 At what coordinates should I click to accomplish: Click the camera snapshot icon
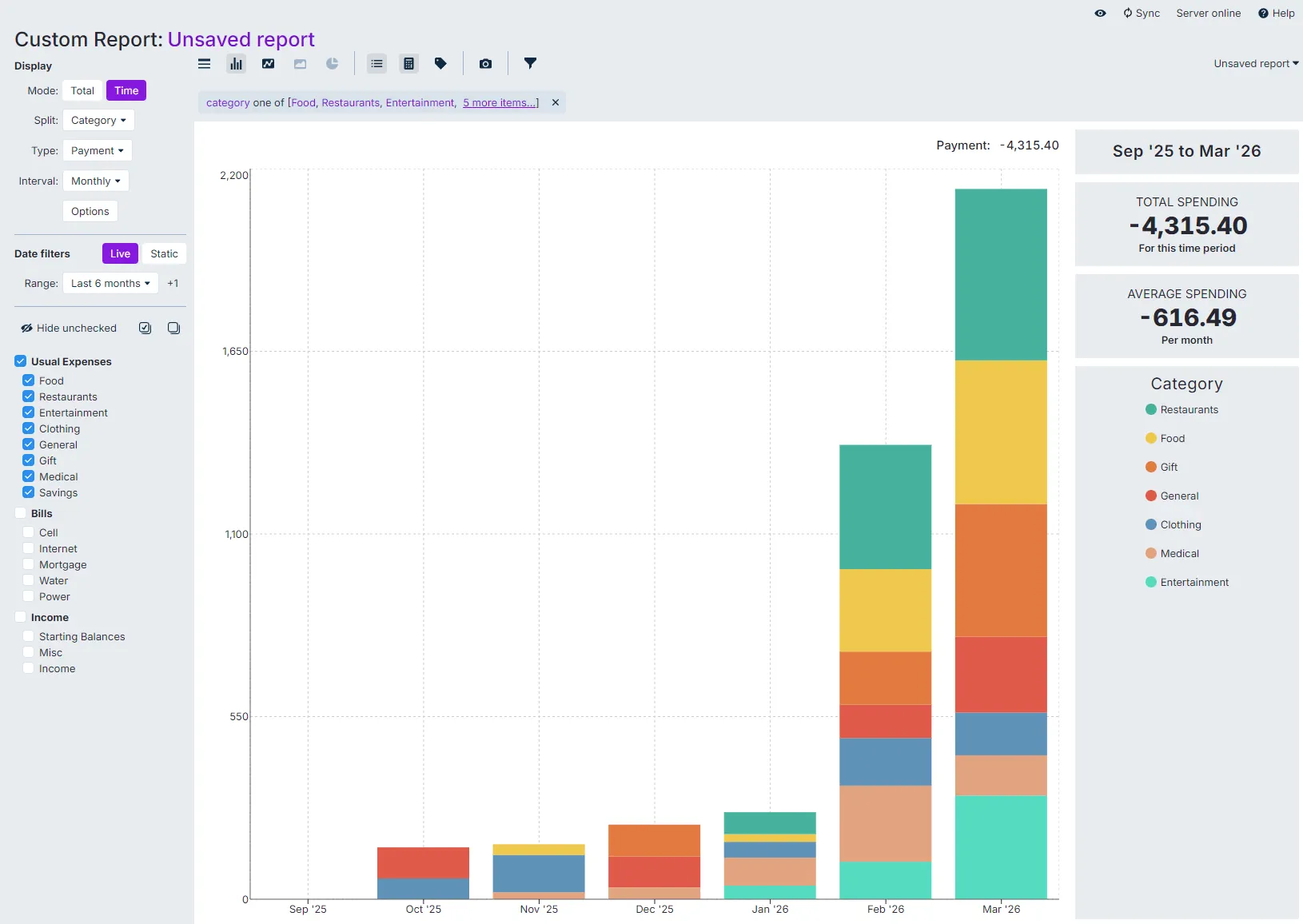(x=485, y=64)
